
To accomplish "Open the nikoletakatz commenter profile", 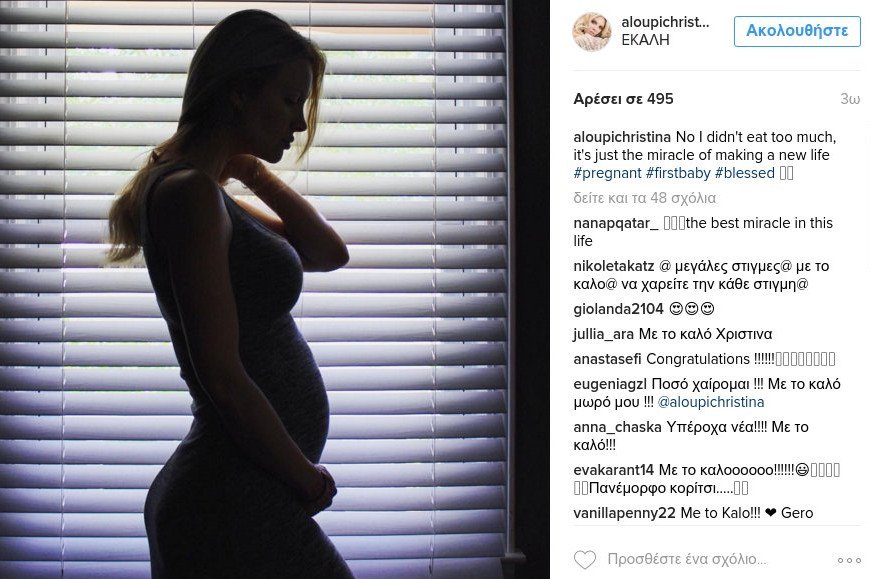I will (x=614, y=266).
